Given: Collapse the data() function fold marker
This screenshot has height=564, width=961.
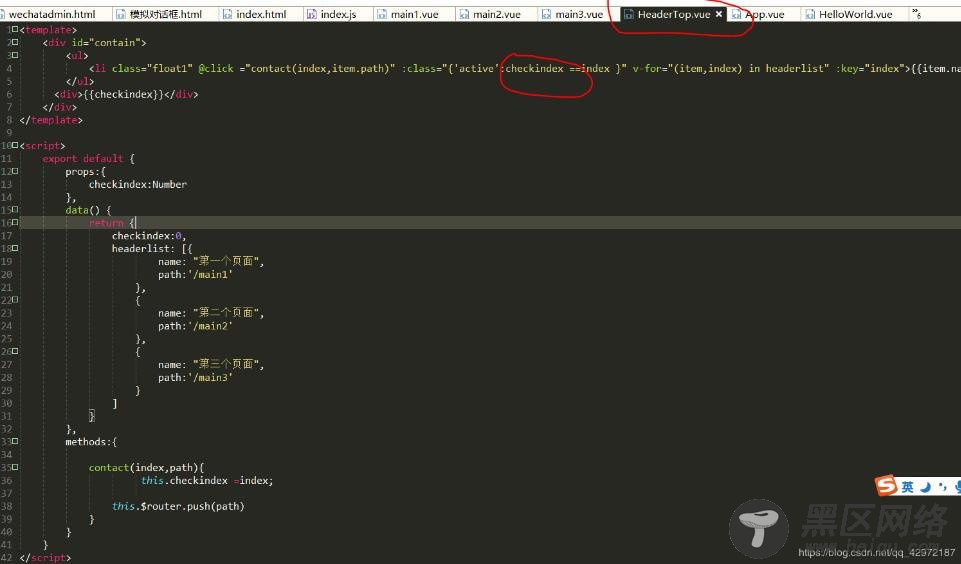Looking at the screenshot, I should [x=15, y=210].
